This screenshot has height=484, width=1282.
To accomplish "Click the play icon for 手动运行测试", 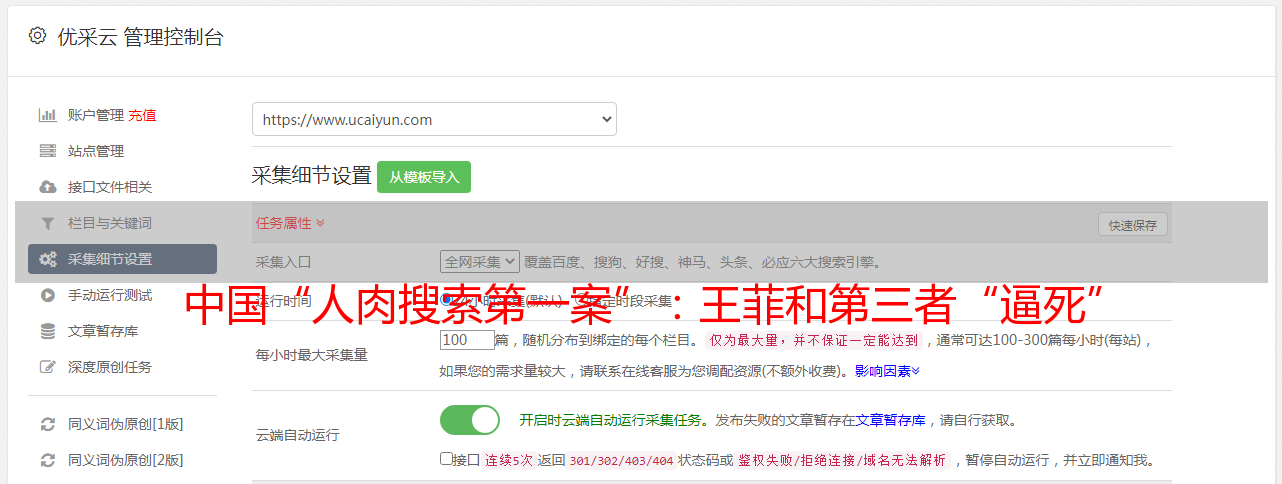I will click(47, 295).
